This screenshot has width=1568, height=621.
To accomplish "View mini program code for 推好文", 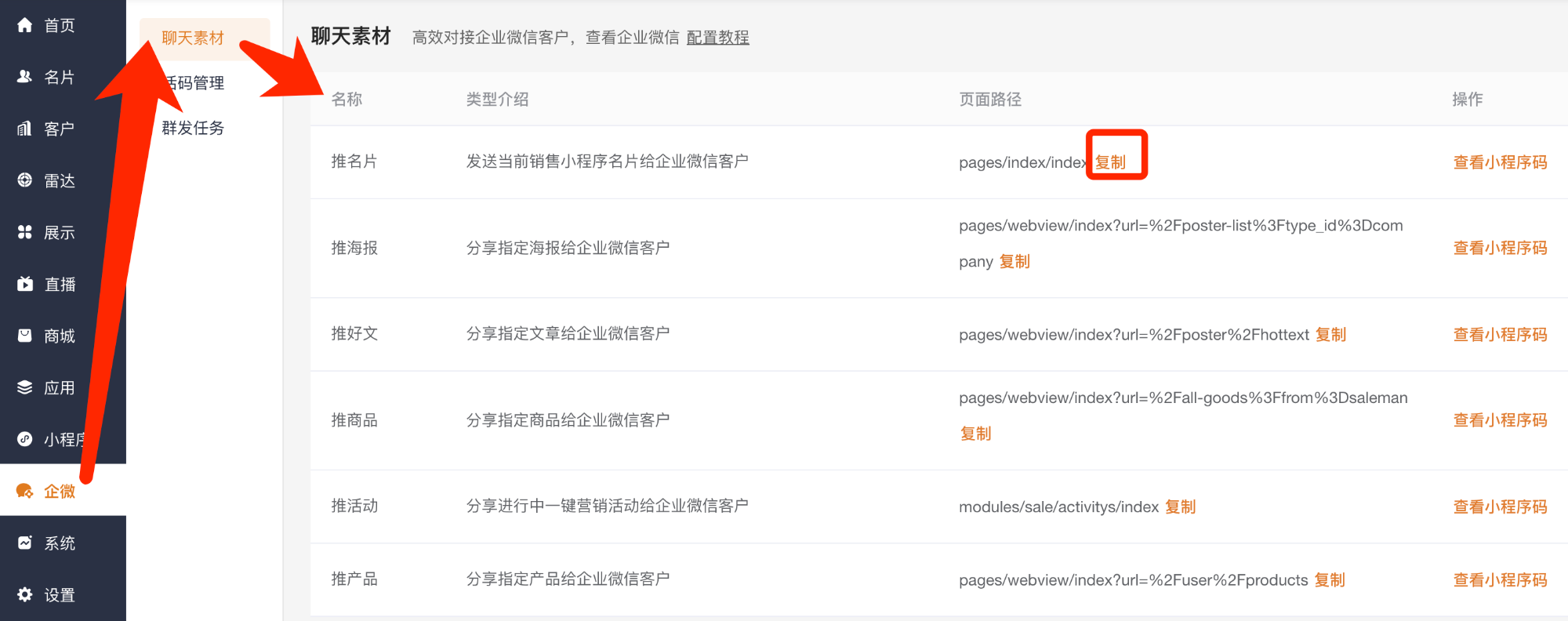I will point(1500,335).
